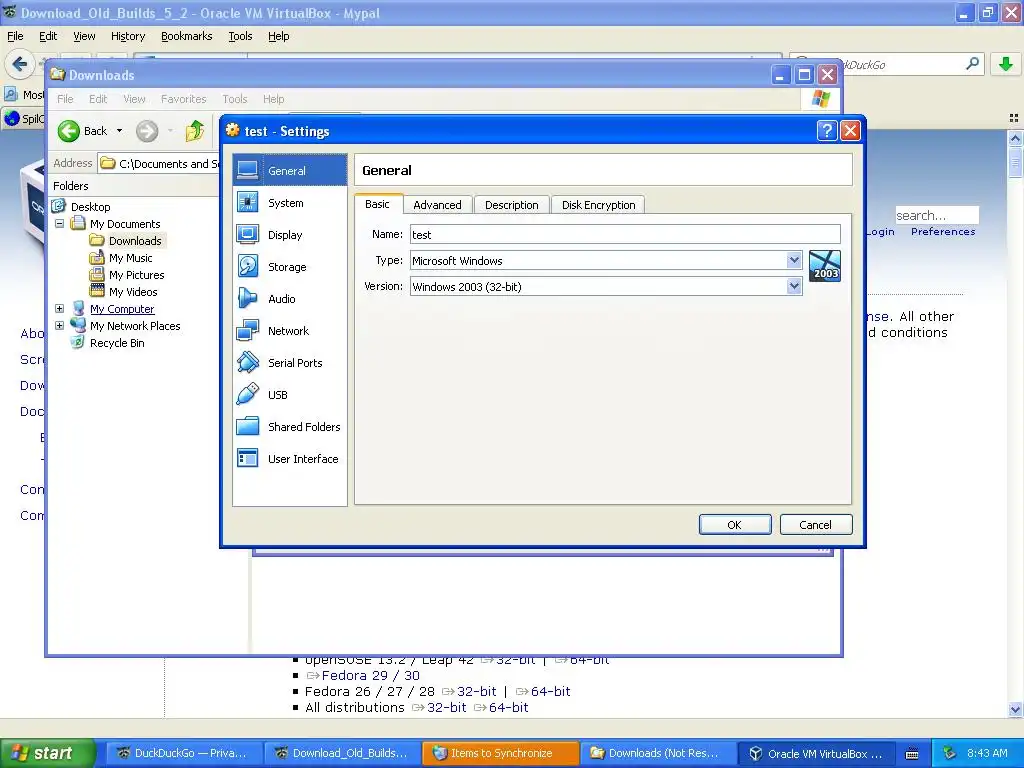
Task: Open the Network settings category
Action: 289,331
